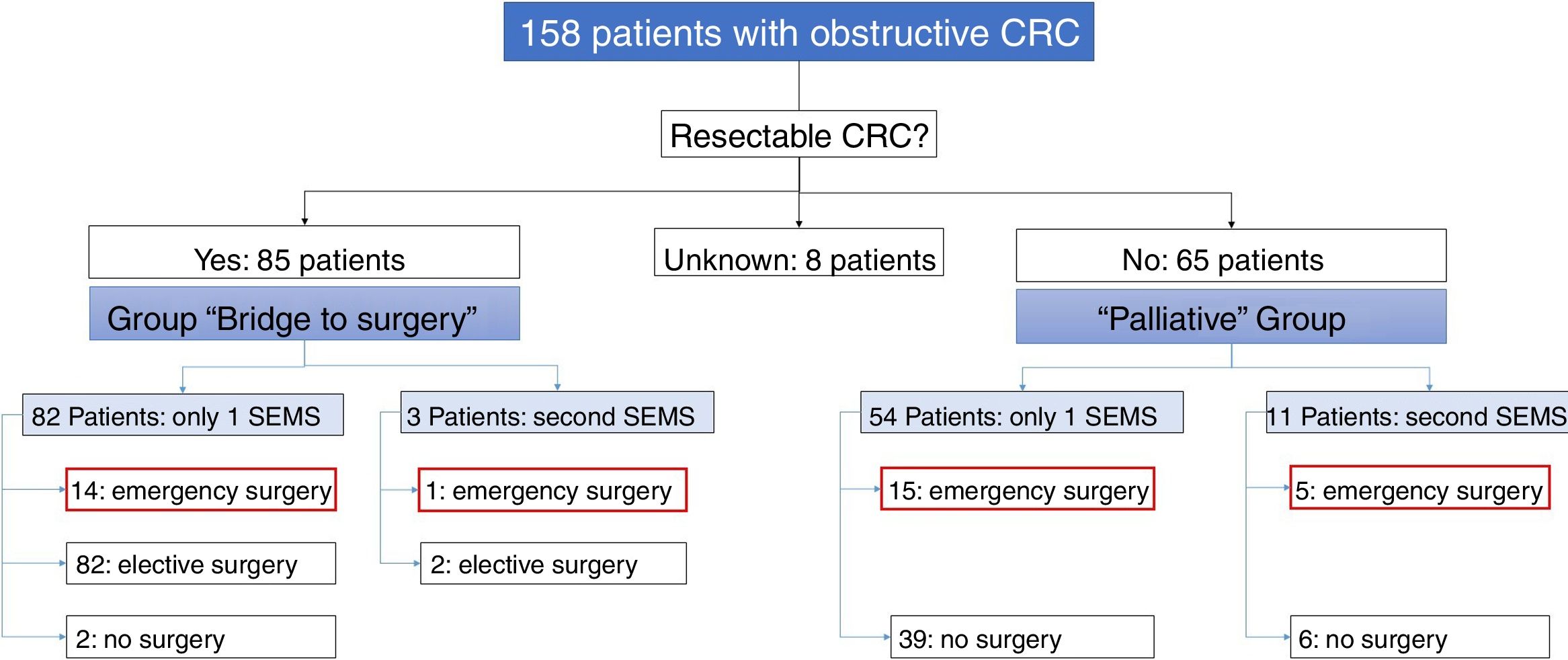Click the "No: 65 patients" box

(1231, 255)
